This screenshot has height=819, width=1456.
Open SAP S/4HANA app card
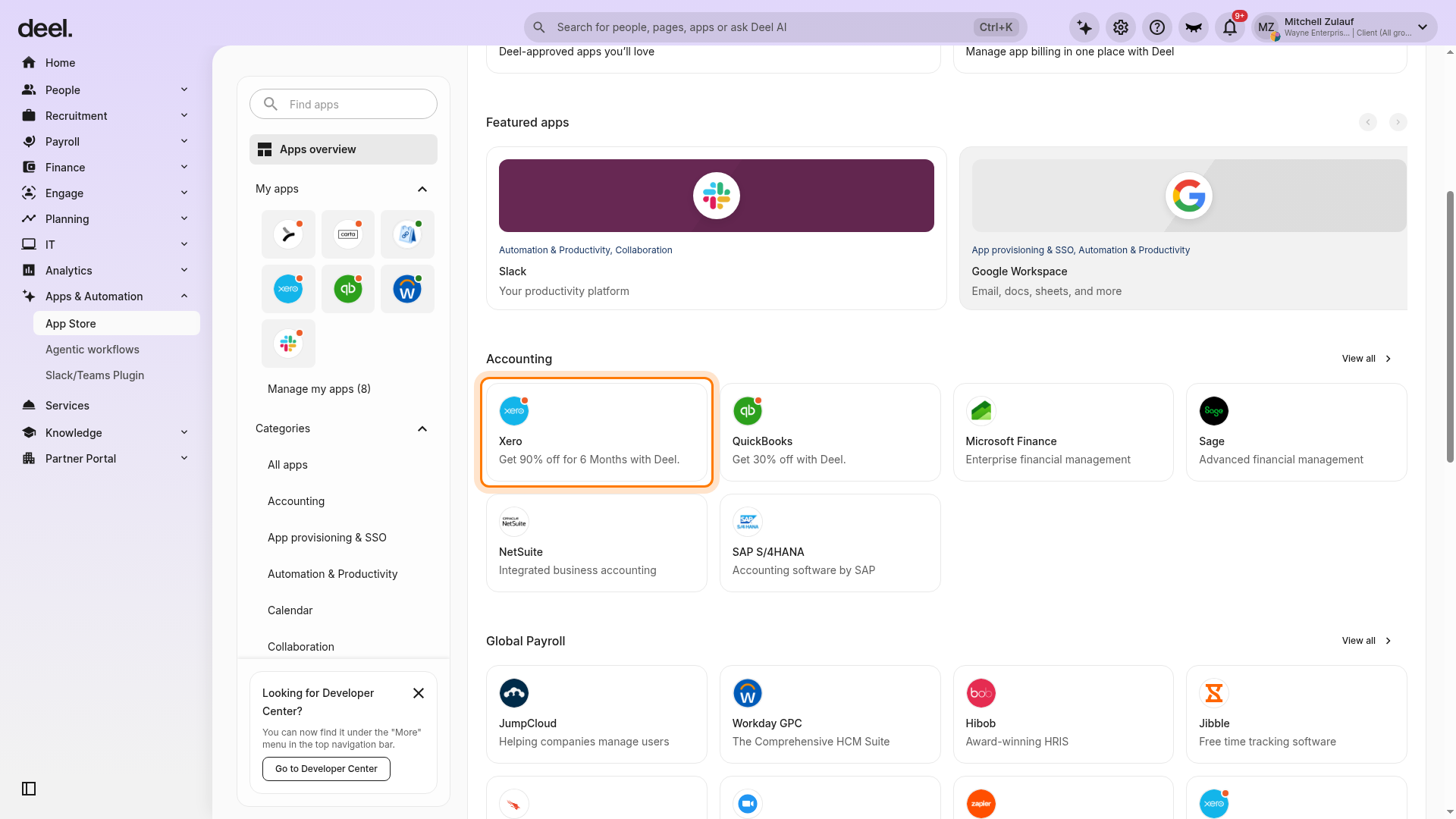[830, 543]
